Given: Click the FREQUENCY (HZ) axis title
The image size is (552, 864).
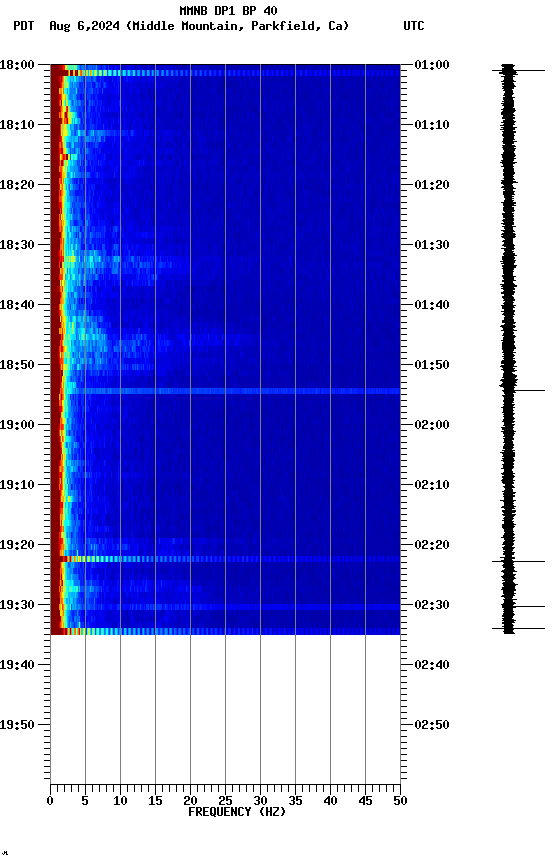Looking at the screenshot, I should point(237,812).
